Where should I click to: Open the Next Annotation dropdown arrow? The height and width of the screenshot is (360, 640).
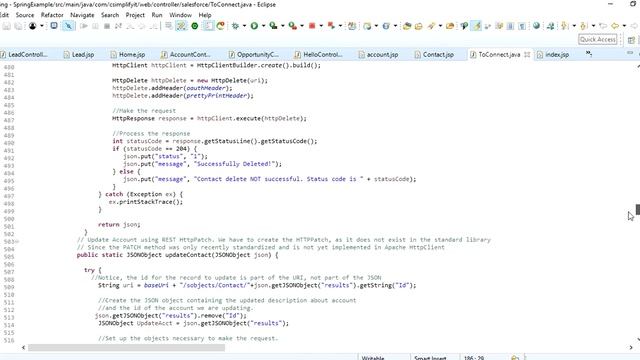click(574, 26)
